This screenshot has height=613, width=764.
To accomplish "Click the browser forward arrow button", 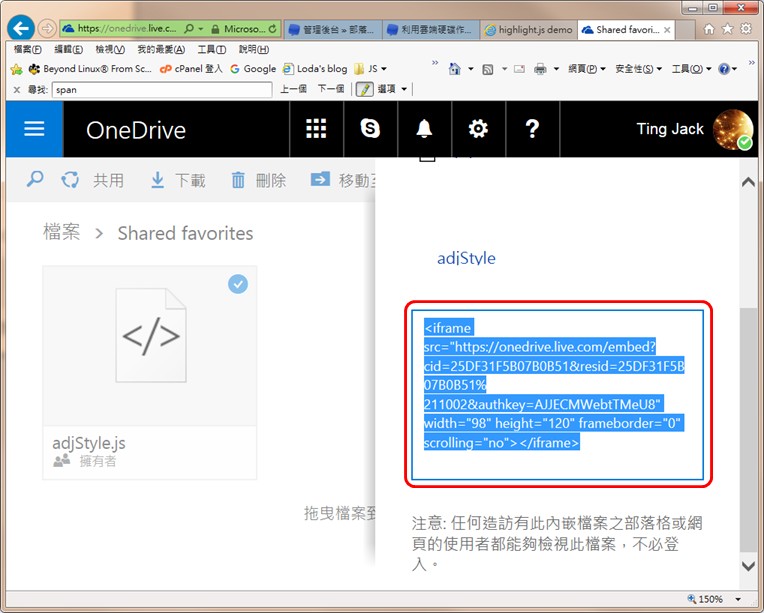I will (47, 28).
